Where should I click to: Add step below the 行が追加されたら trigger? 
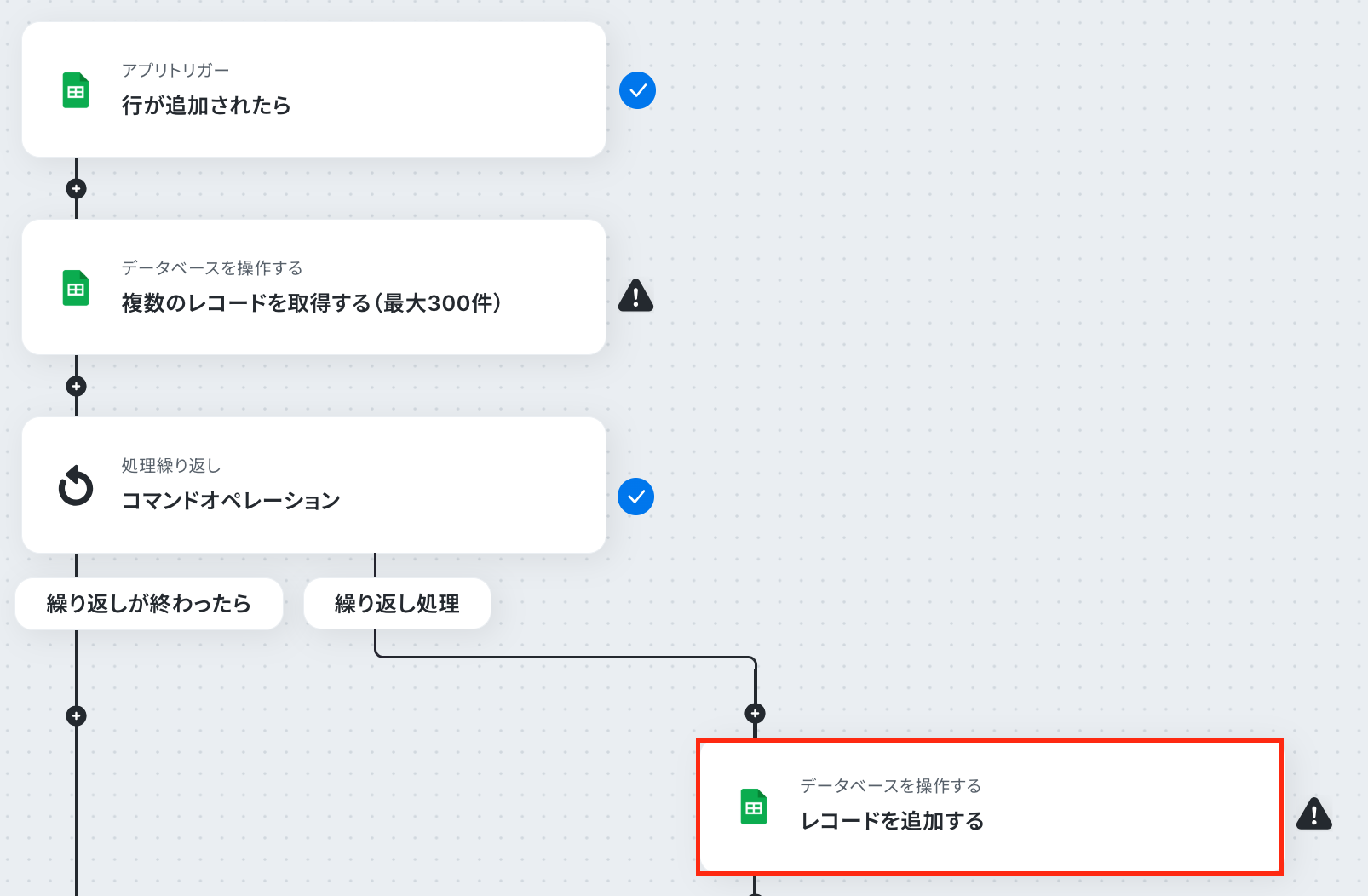pyautogui.click(x=76, y=189)
